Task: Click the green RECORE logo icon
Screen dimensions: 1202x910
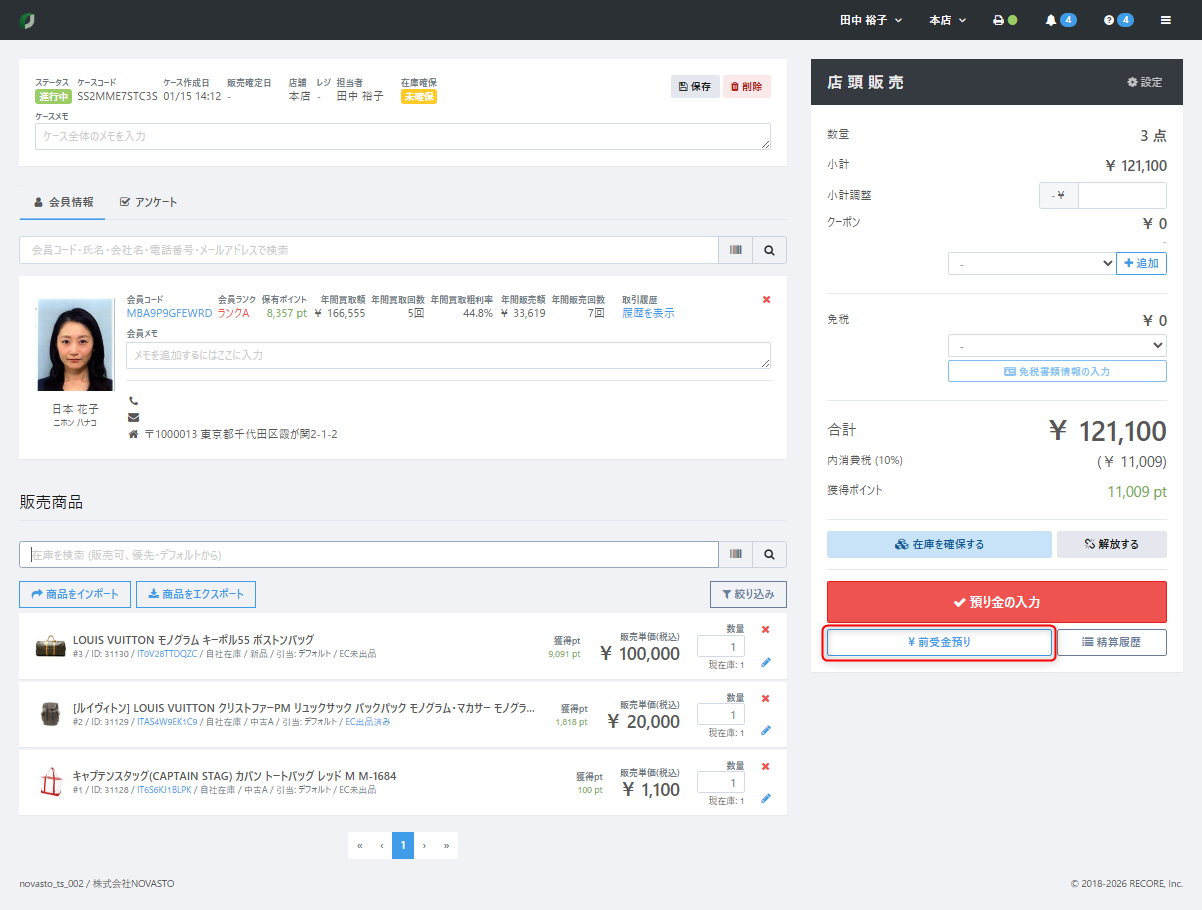Action: click(27, 20)
